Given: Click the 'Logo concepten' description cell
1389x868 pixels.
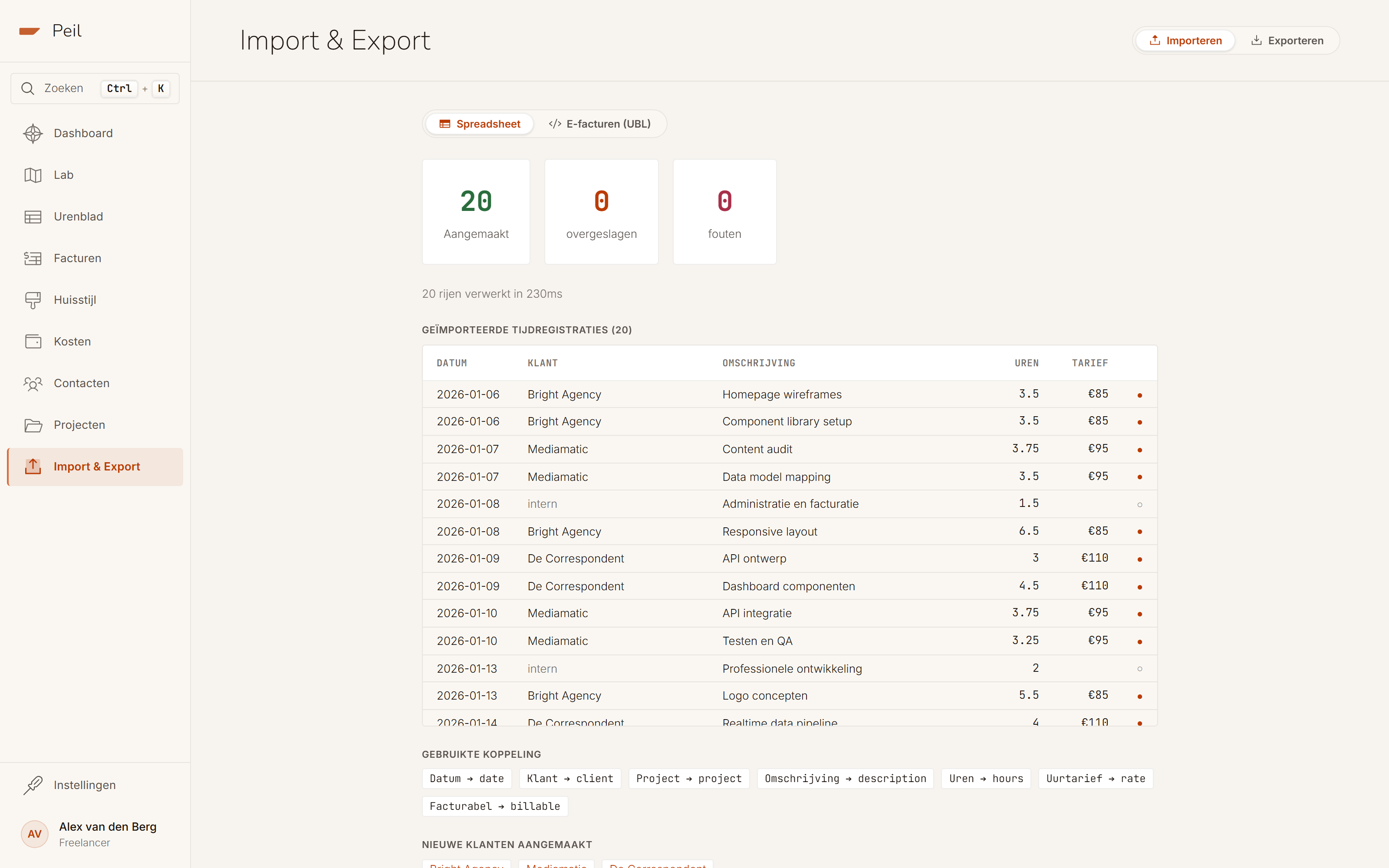Looking at the screenshot, I should pos(764,696).
